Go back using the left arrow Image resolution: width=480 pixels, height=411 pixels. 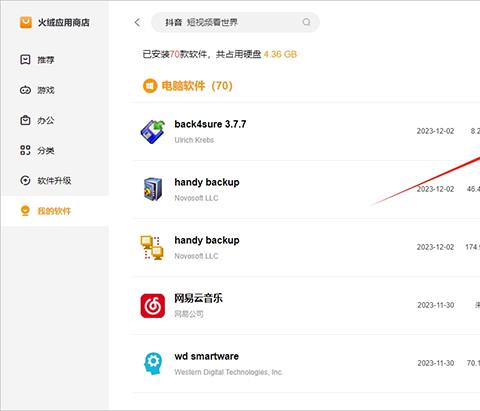(137, 22)
